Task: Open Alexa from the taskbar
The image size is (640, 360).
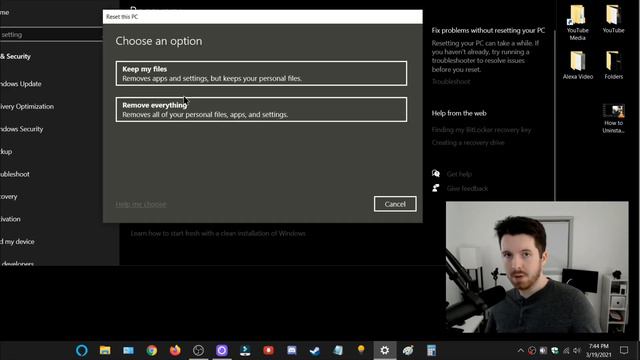Action: point(82,350)
